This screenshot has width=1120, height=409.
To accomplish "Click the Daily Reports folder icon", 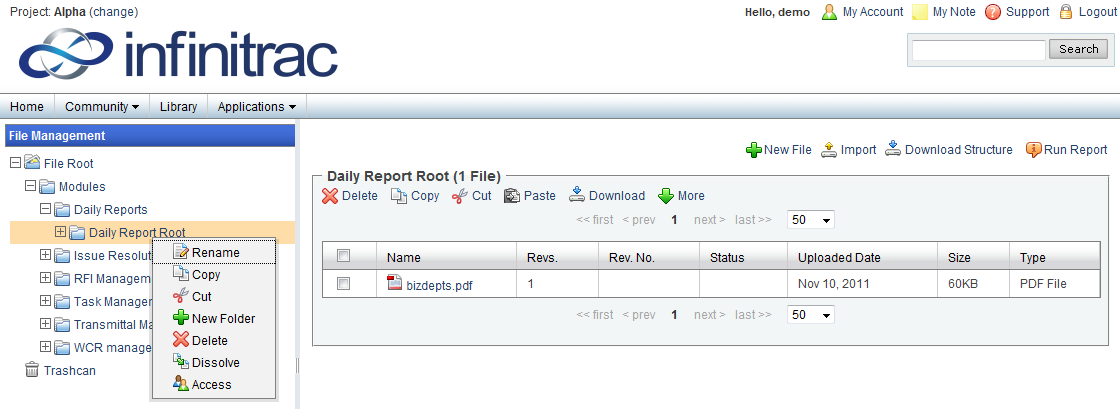I will coord(62,210).
